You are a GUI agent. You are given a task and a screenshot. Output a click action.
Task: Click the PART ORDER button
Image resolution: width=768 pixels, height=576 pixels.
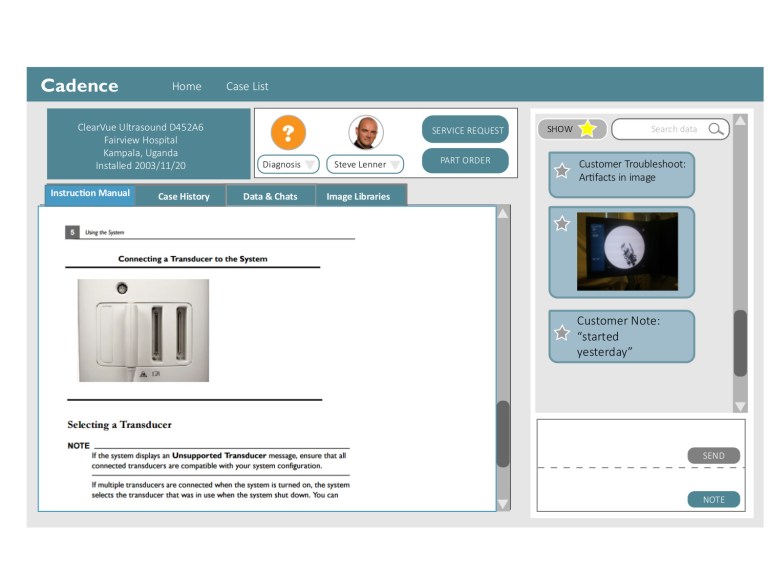[465, 160]
